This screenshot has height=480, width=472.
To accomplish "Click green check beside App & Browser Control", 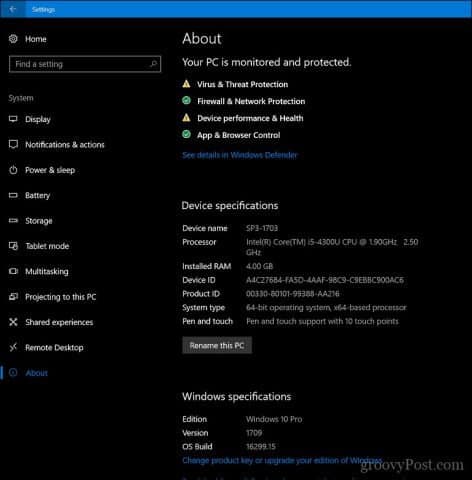I will (186, 134).
